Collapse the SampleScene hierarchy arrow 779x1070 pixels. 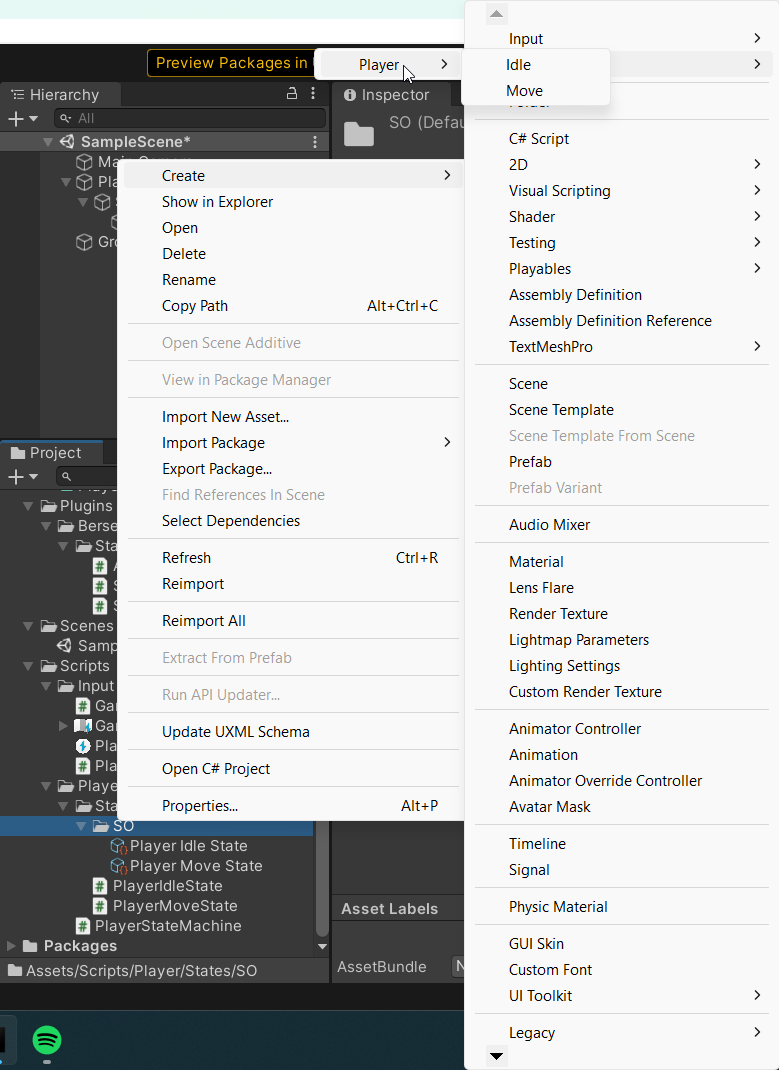47,142
